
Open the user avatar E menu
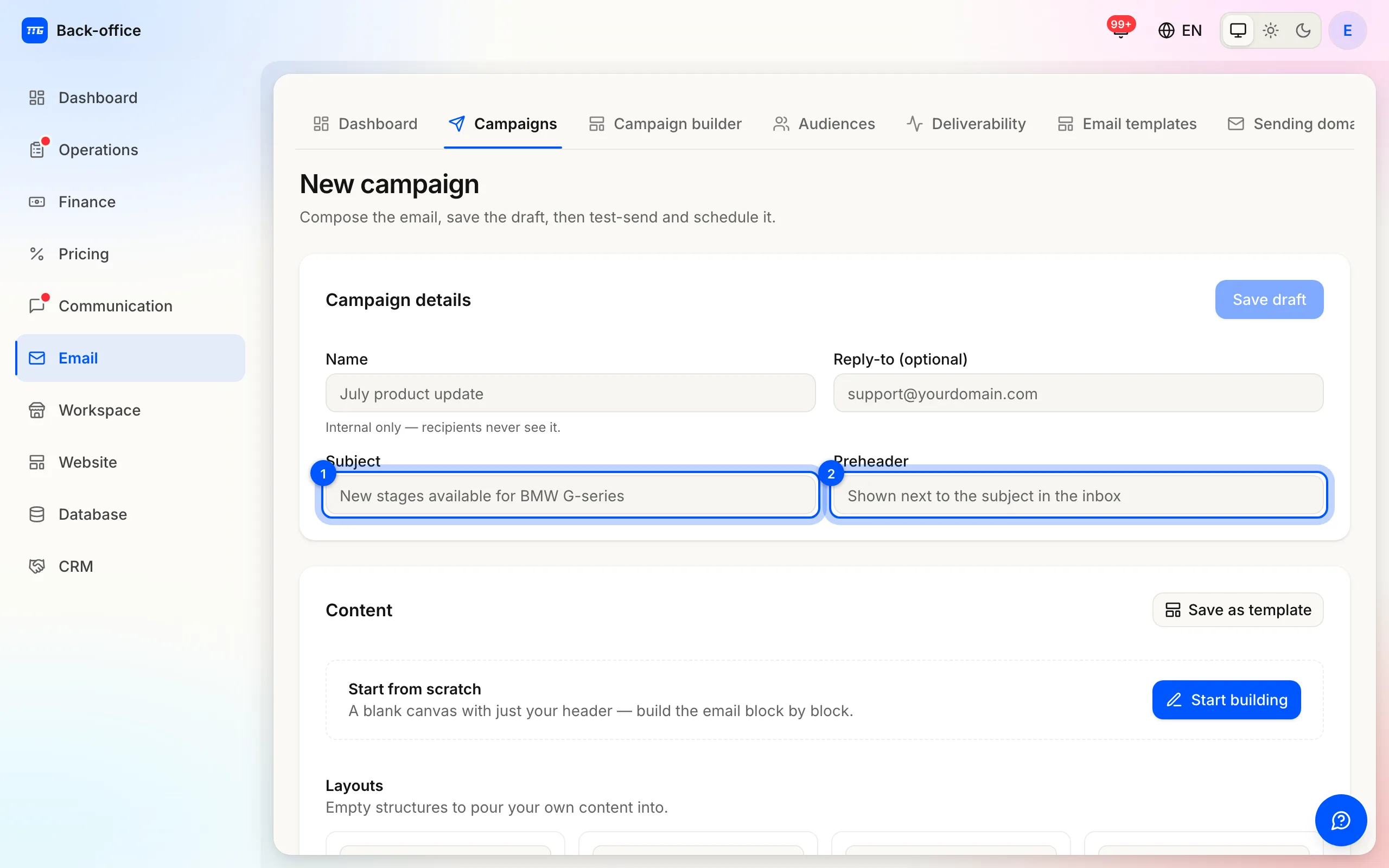[1347, 30]
